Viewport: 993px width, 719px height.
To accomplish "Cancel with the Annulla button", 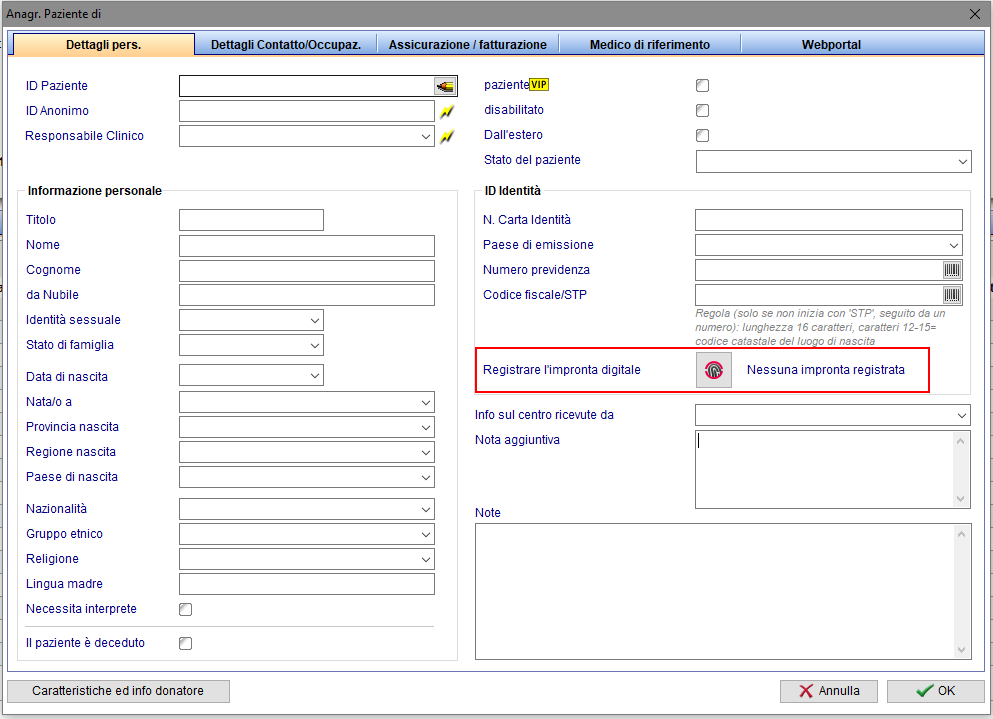I will [829, 691].
